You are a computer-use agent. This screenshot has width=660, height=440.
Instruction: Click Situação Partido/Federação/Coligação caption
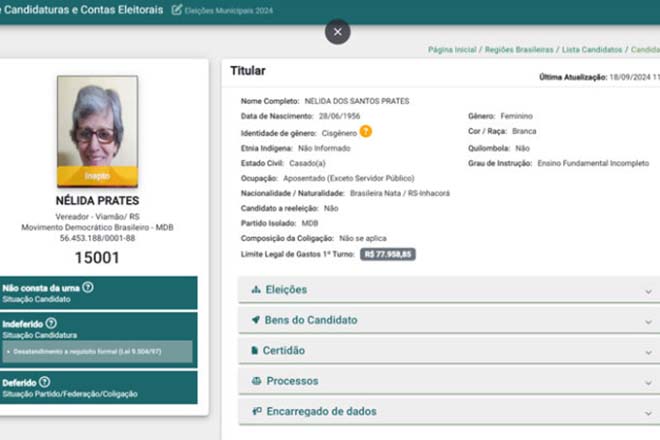(x=70, y=394)
